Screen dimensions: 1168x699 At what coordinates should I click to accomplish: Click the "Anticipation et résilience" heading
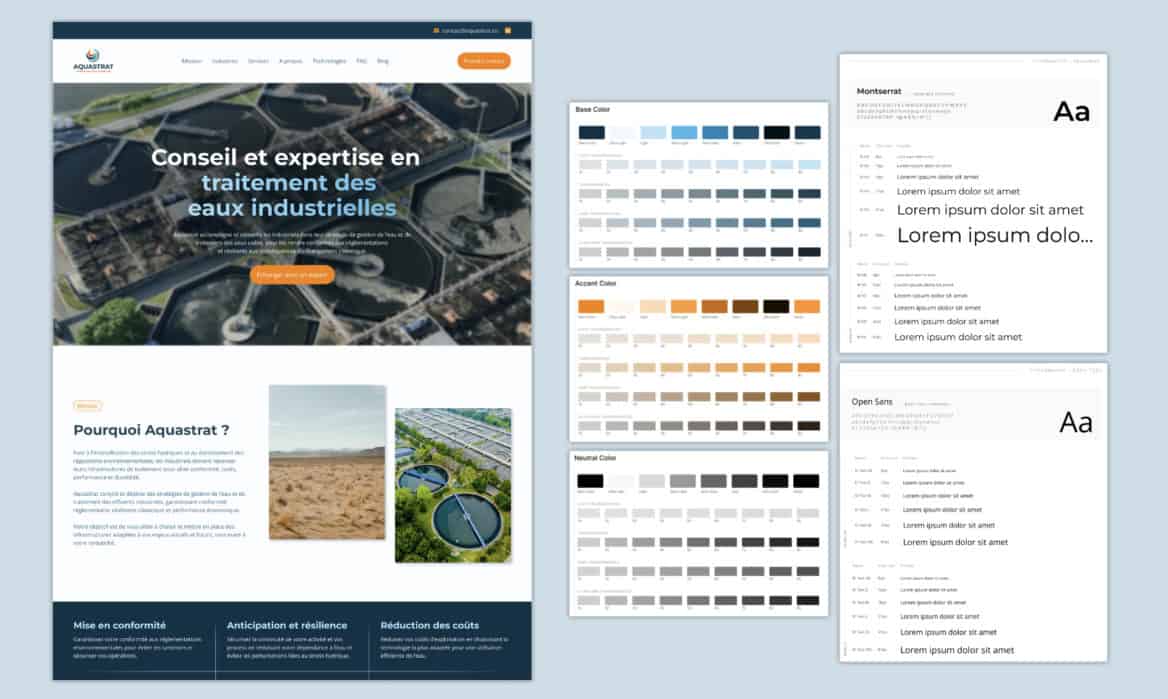tap(287, 625)
